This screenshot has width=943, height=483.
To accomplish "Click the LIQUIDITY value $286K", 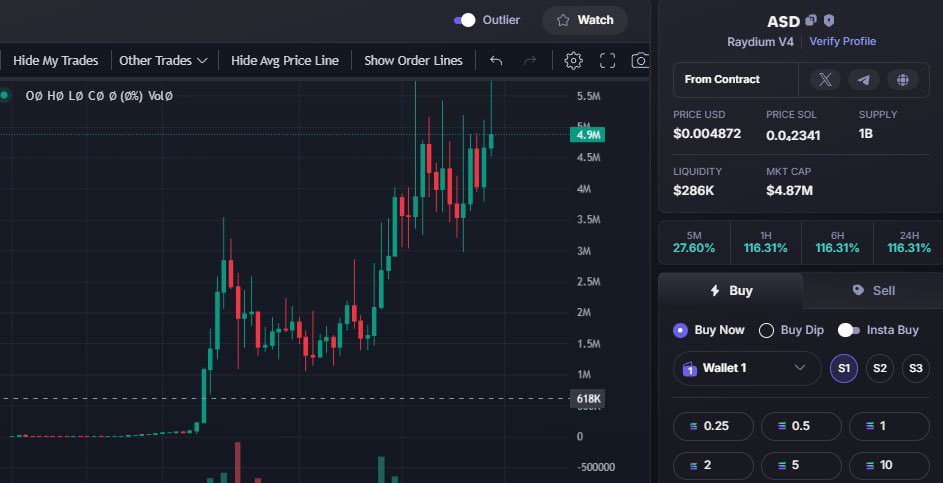I will [693, 191].
